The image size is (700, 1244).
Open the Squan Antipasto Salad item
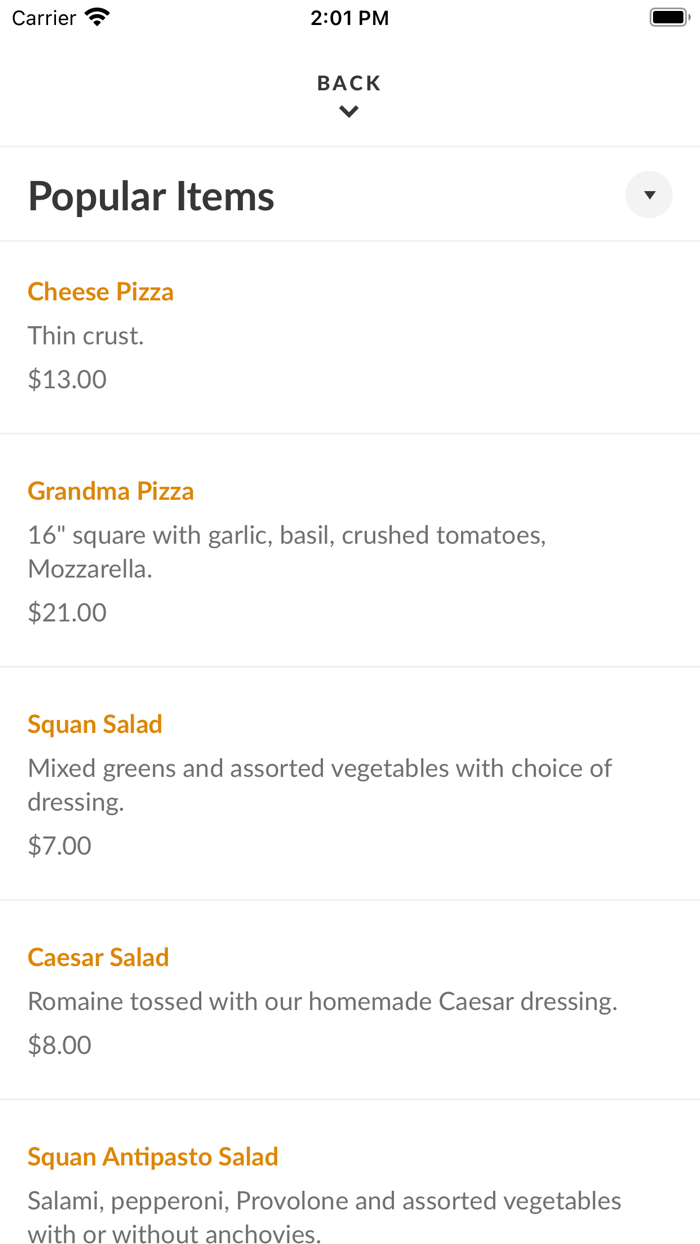pos(153,1156)
